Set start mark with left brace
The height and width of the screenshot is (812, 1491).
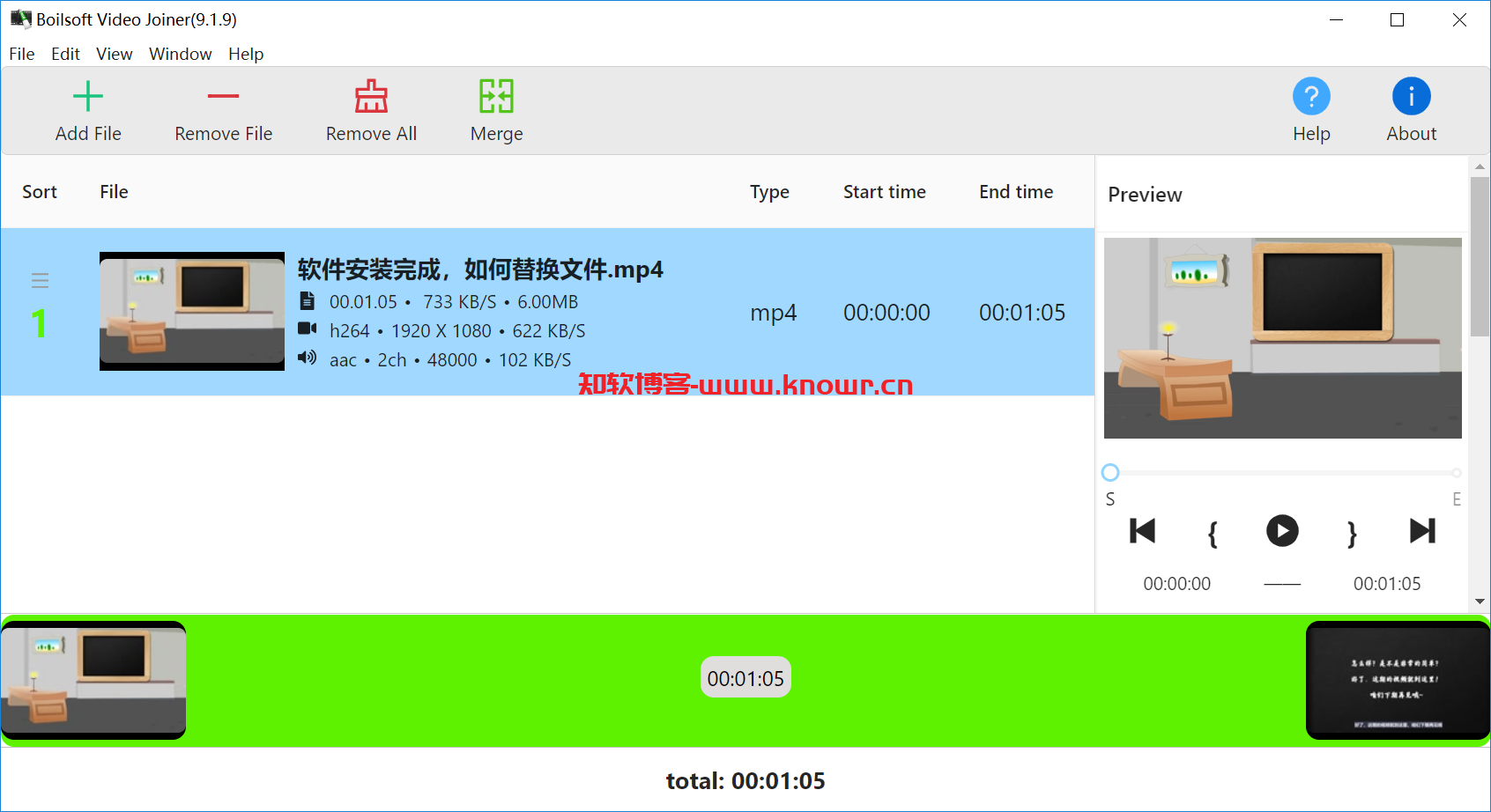click(x=1213, y=534)
